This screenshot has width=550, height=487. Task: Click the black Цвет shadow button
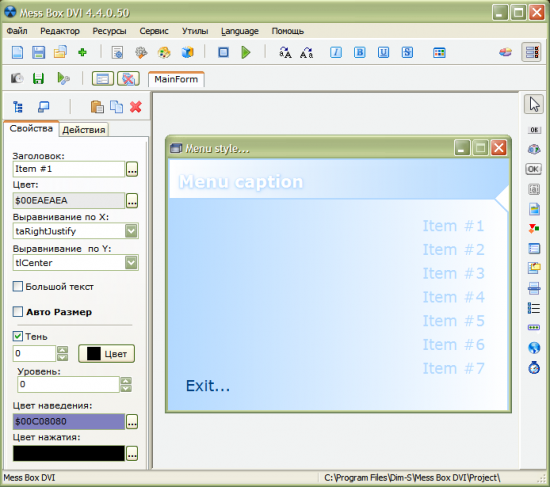point(106,354)
